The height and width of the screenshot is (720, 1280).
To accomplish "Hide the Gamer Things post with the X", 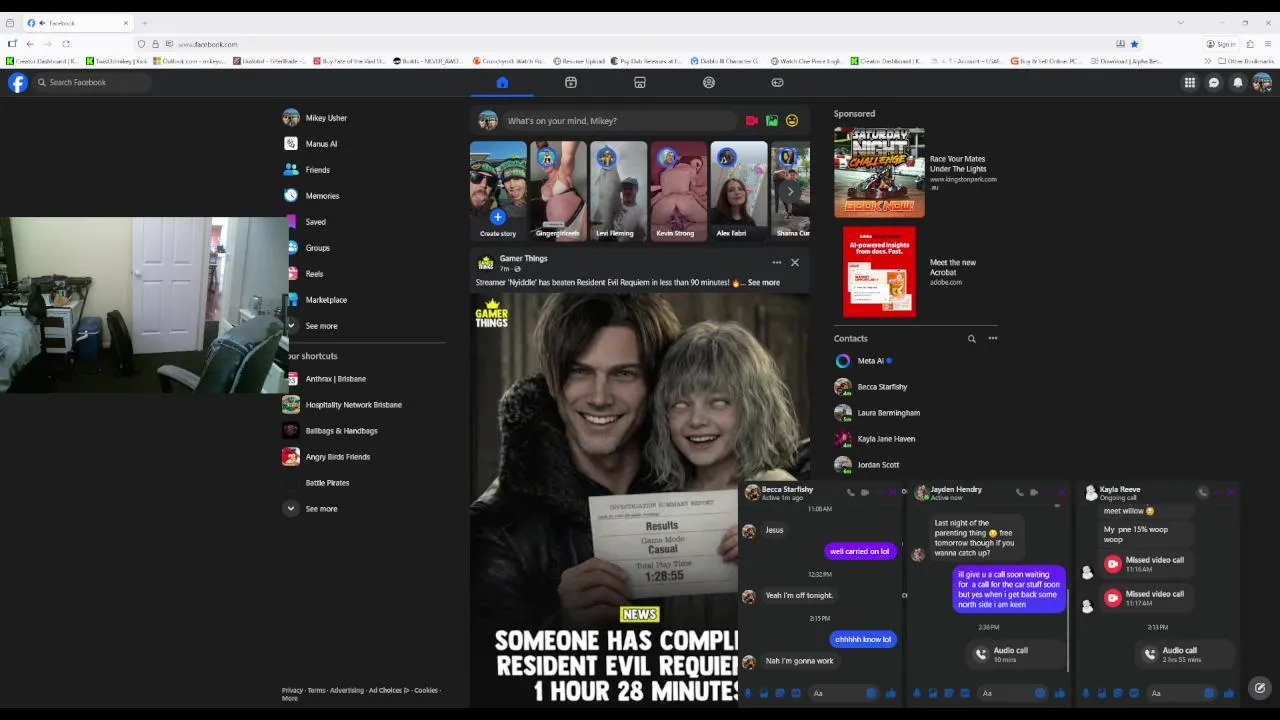I will [x=795, y=263].
